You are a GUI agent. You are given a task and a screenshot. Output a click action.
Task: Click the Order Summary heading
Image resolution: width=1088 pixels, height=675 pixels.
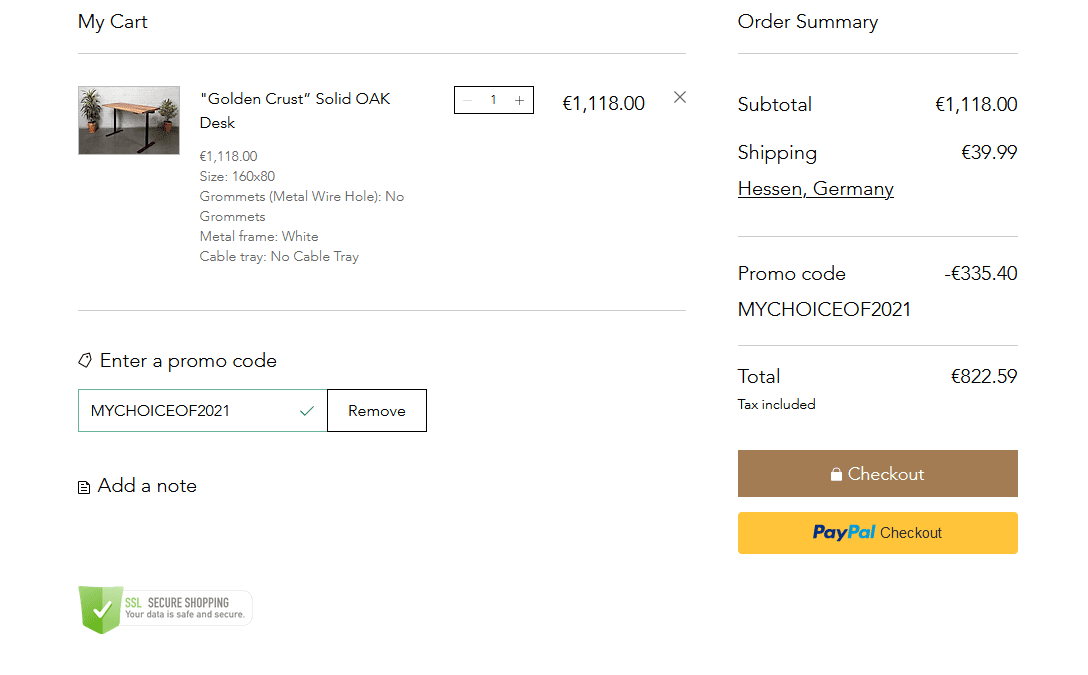[807, 22]
